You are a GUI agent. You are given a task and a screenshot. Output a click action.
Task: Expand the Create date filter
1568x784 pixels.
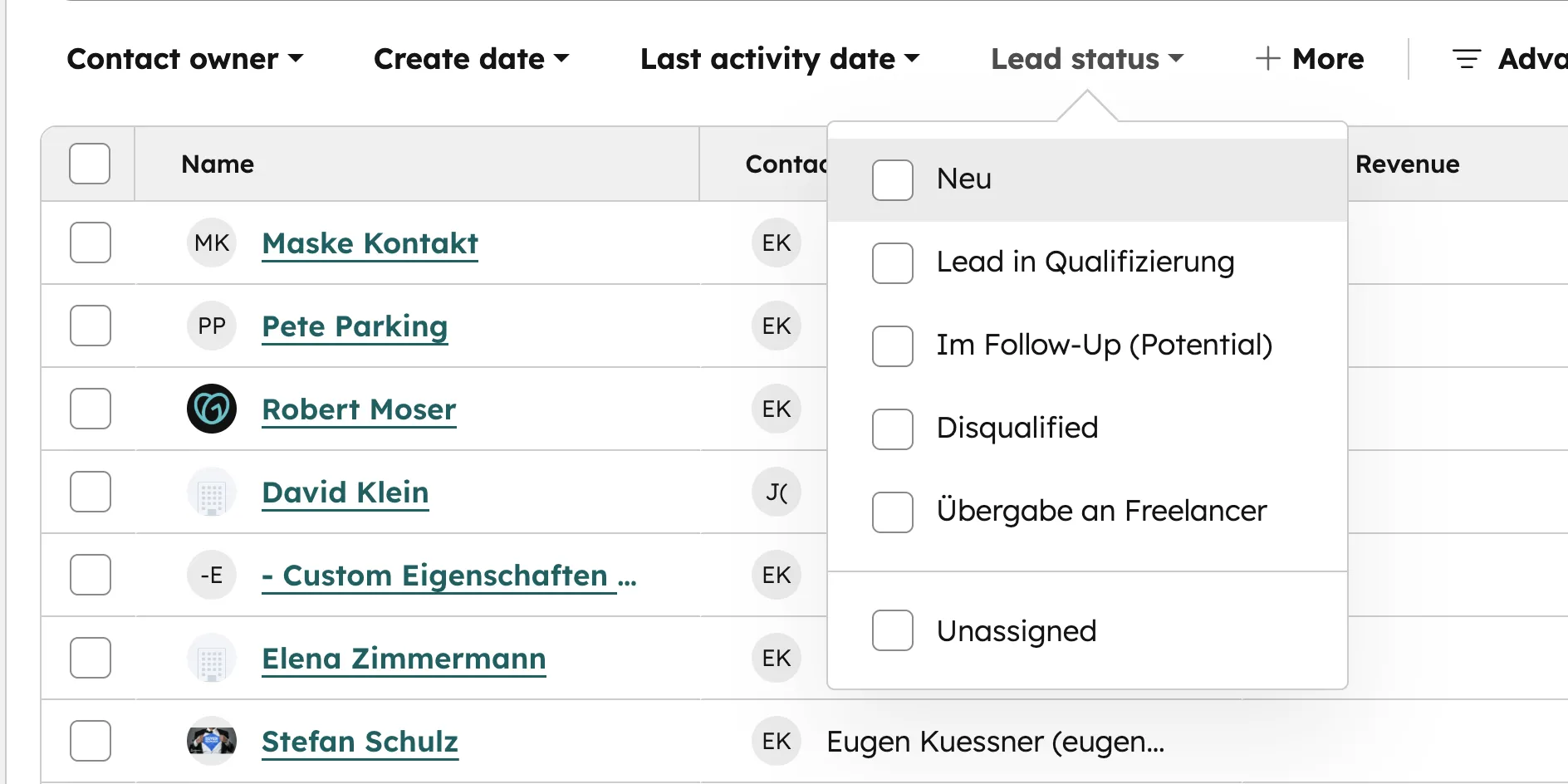(471, 58)
